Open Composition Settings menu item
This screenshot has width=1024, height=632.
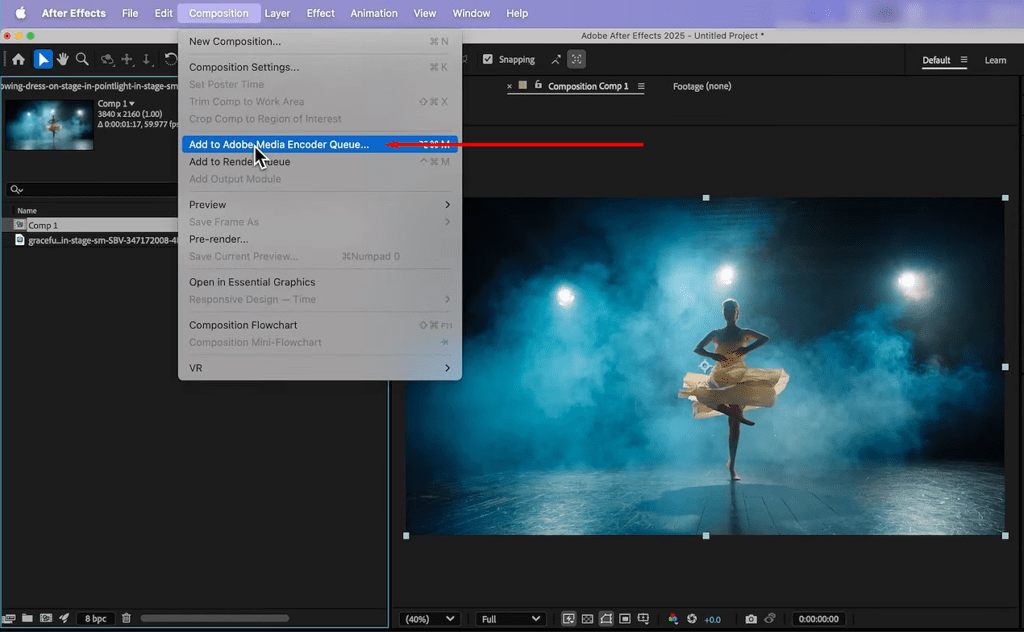(319, 67)
